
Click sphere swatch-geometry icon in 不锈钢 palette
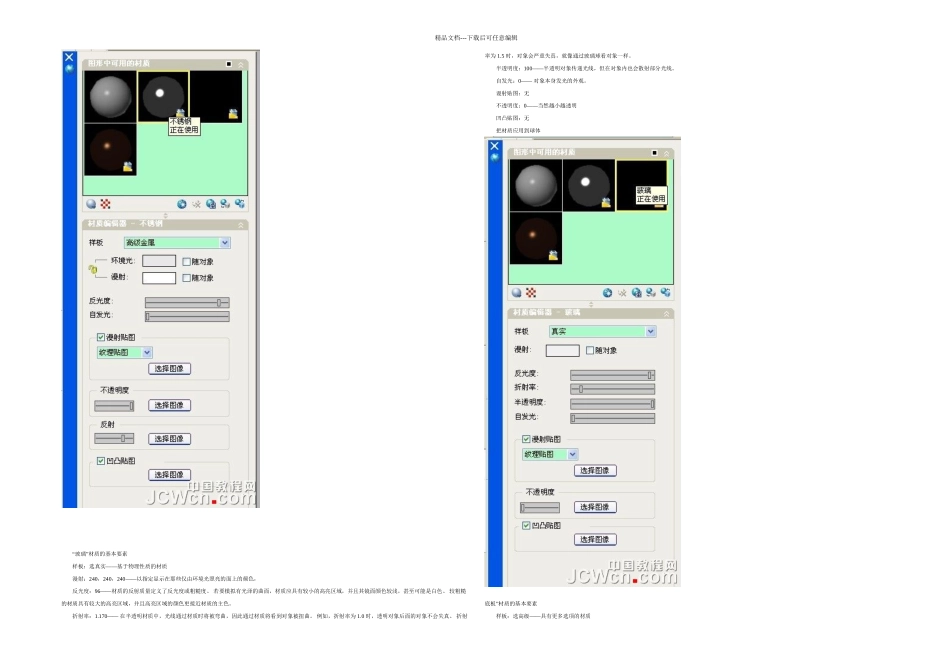(91, 204)
